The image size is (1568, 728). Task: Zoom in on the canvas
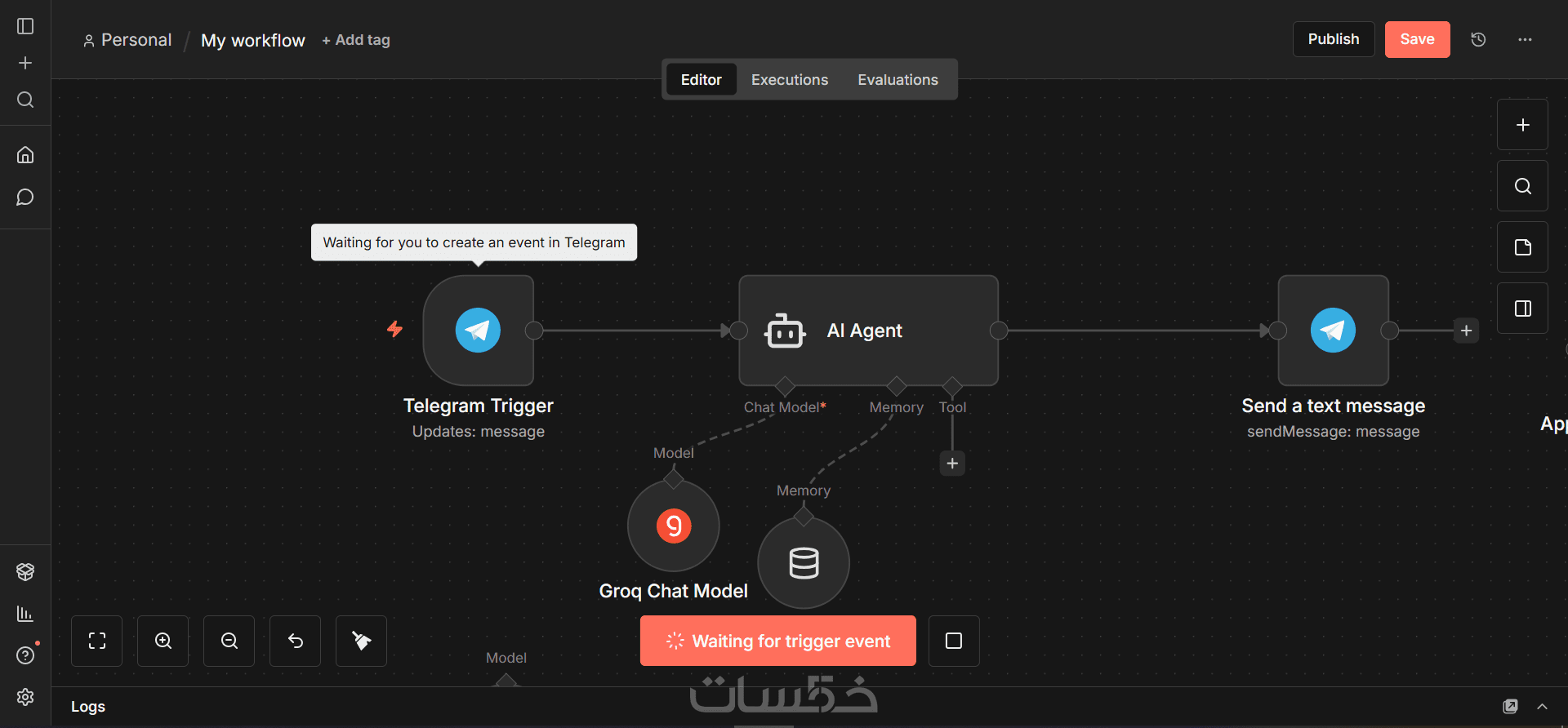click(x=163, y=641)
